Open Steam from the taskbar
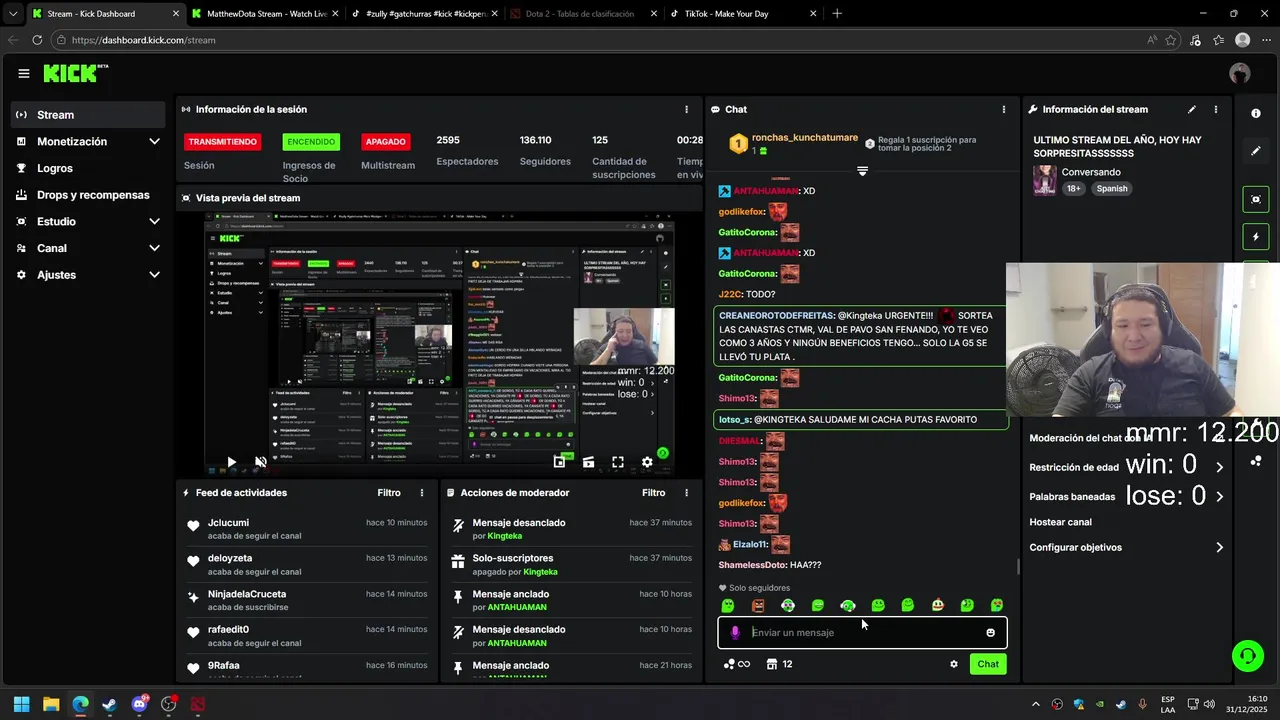Screen dimensions: 1280x720 pyautogui.click(x=110, y=704)
